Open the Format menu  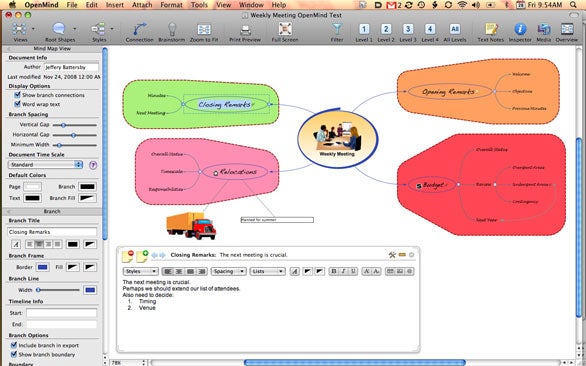(170, 5)
